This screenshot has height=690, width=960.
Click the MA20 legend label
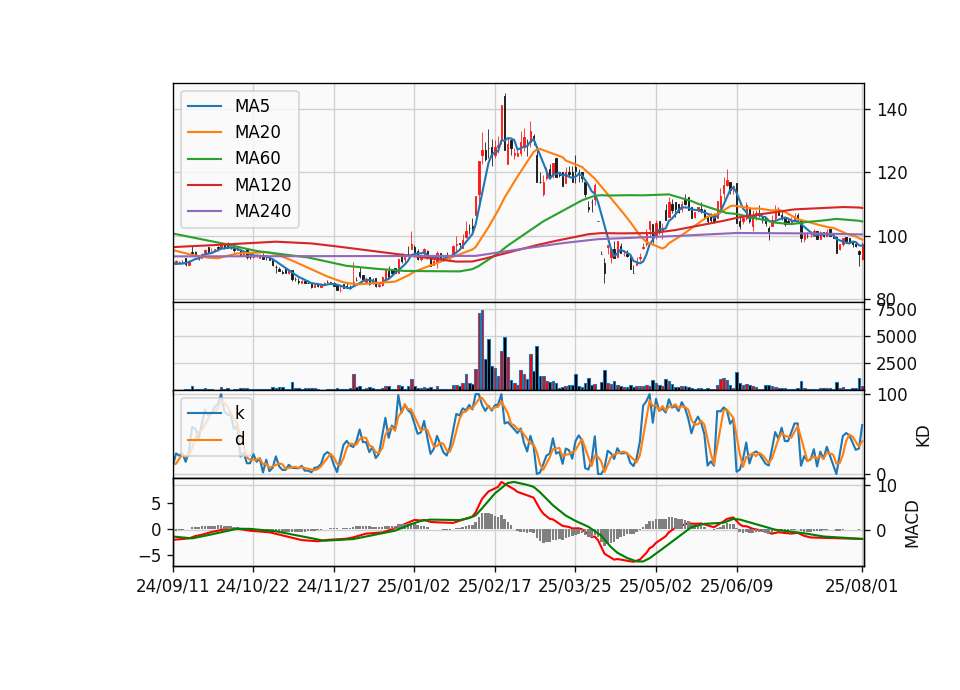pyautogui.click(x=258, y=132)
